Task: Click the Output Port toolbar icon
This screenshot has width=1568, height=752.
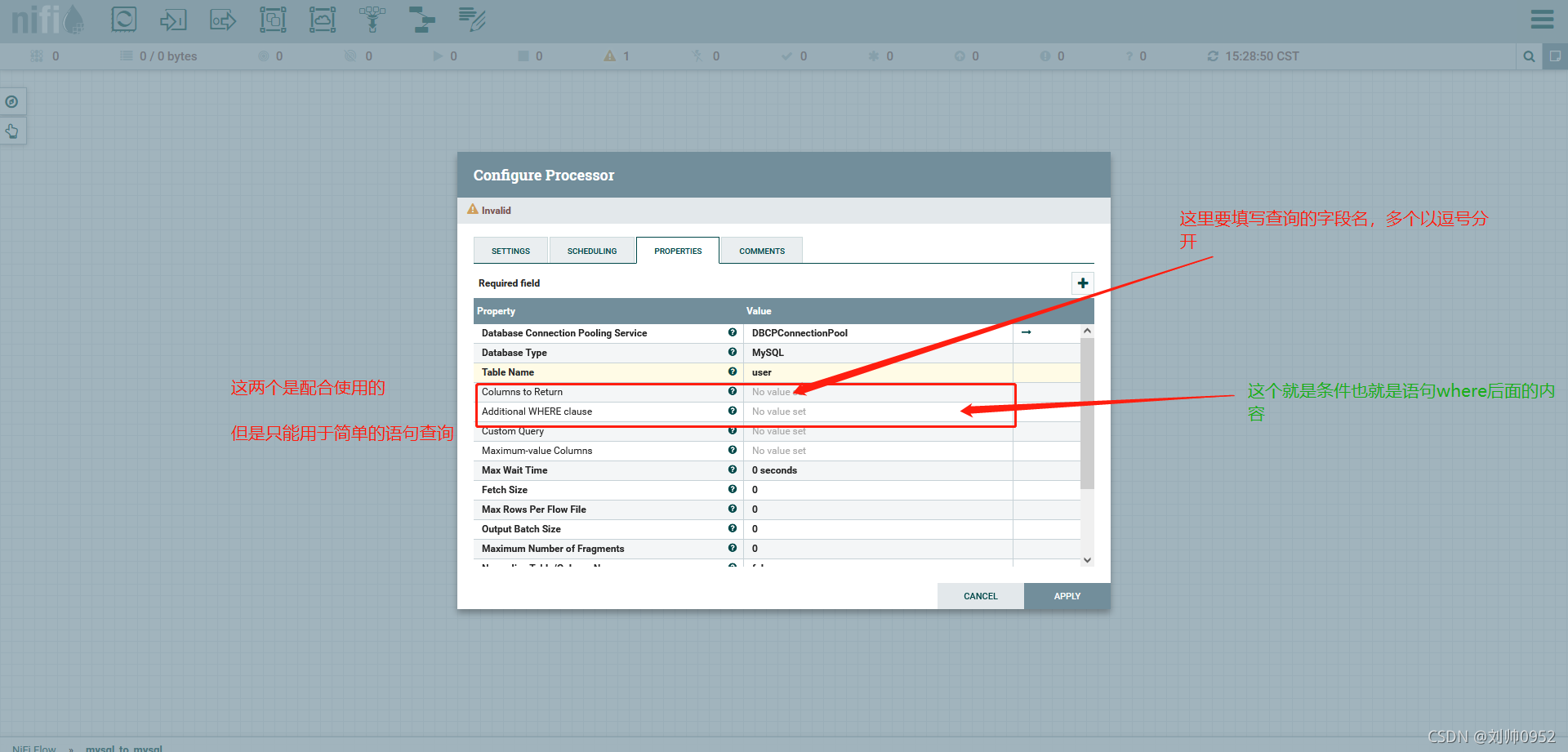Action: (223, 20)
